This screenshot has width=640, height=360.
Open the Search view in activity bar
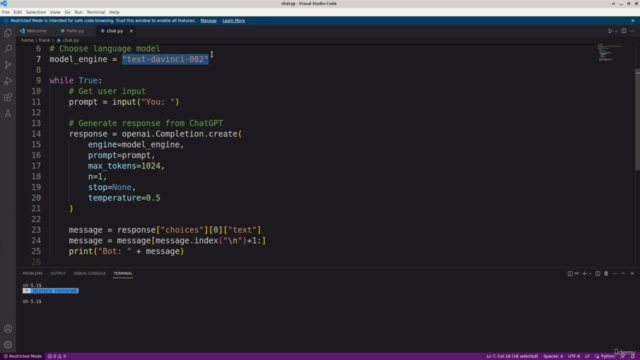click(8, 49)
